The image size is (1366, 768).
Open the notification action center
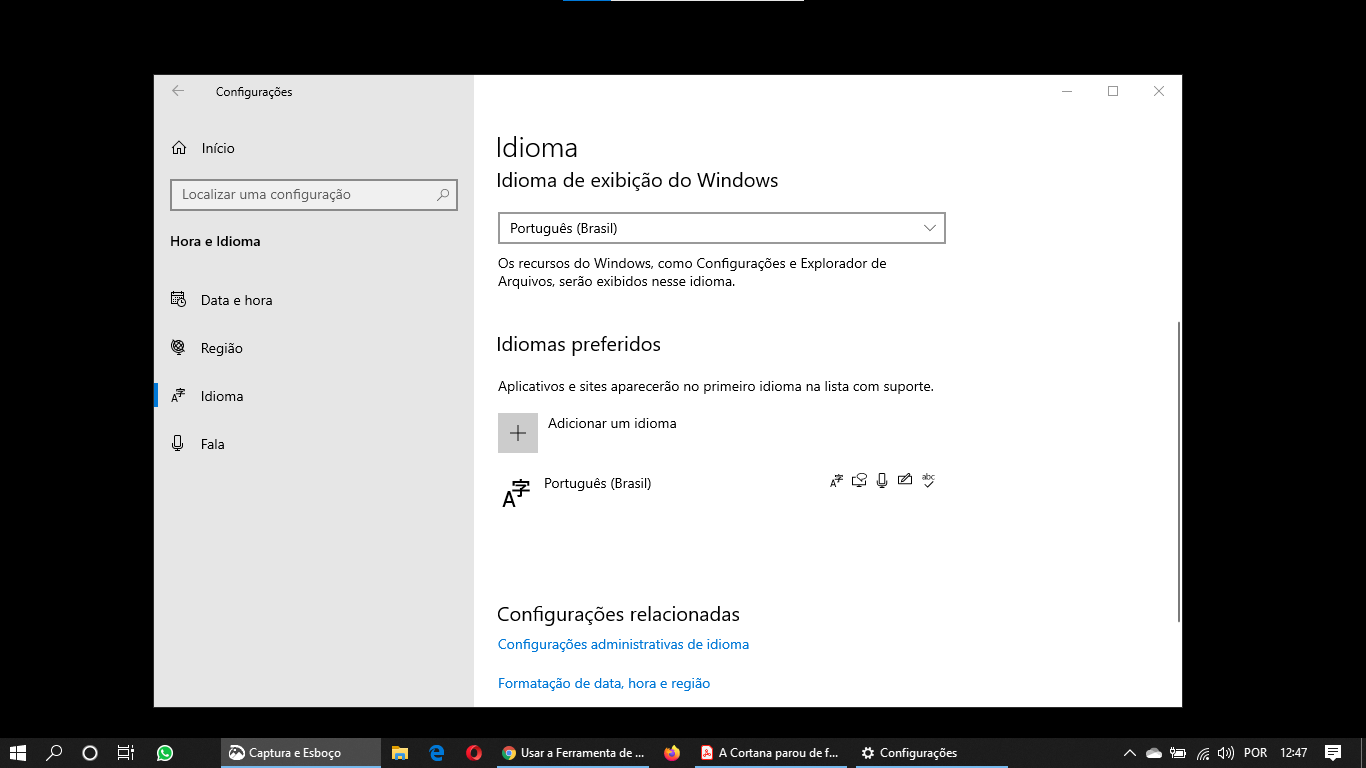(1333, 753)
